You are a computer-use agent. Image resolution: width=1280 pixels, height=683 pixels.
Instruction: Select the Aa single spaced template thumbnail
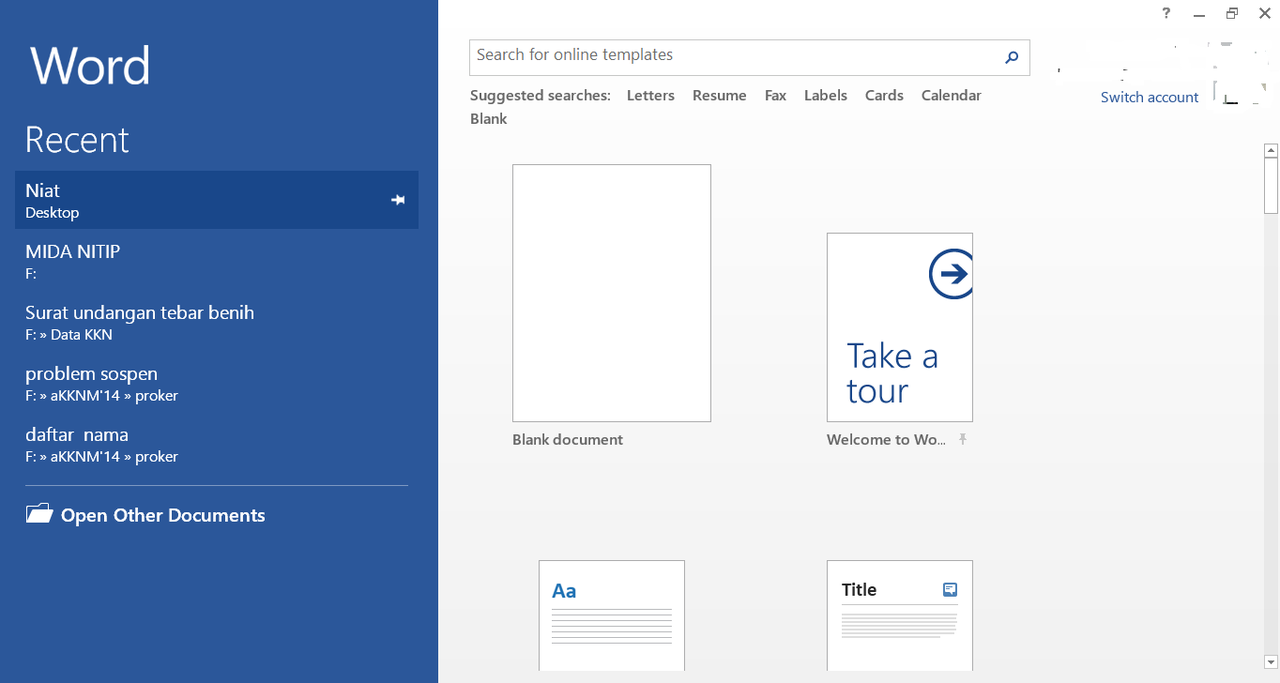pyautogui.click(x=612, y=615)
